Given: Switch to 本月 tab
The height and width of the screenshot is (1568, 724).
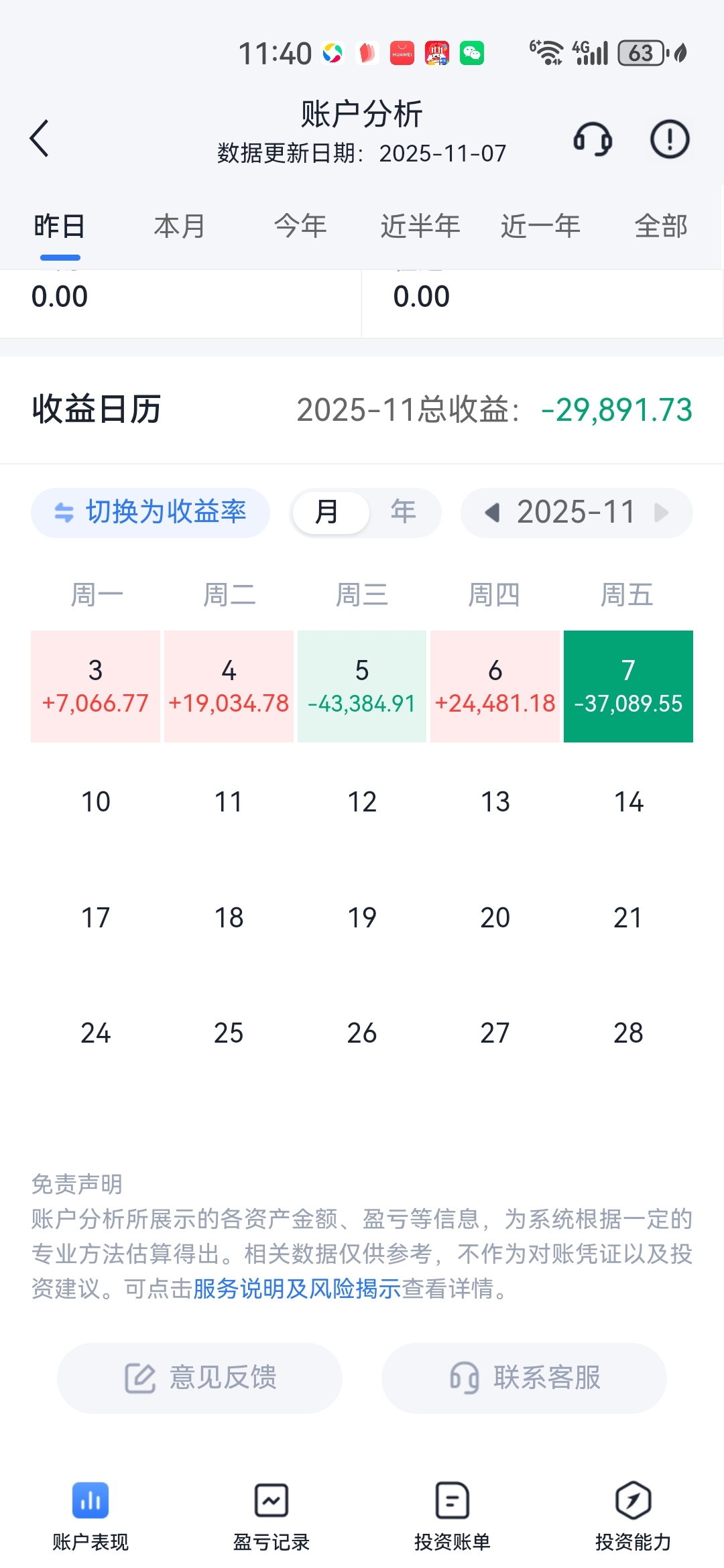Looking at the screenshot, I should click(180, 226).
